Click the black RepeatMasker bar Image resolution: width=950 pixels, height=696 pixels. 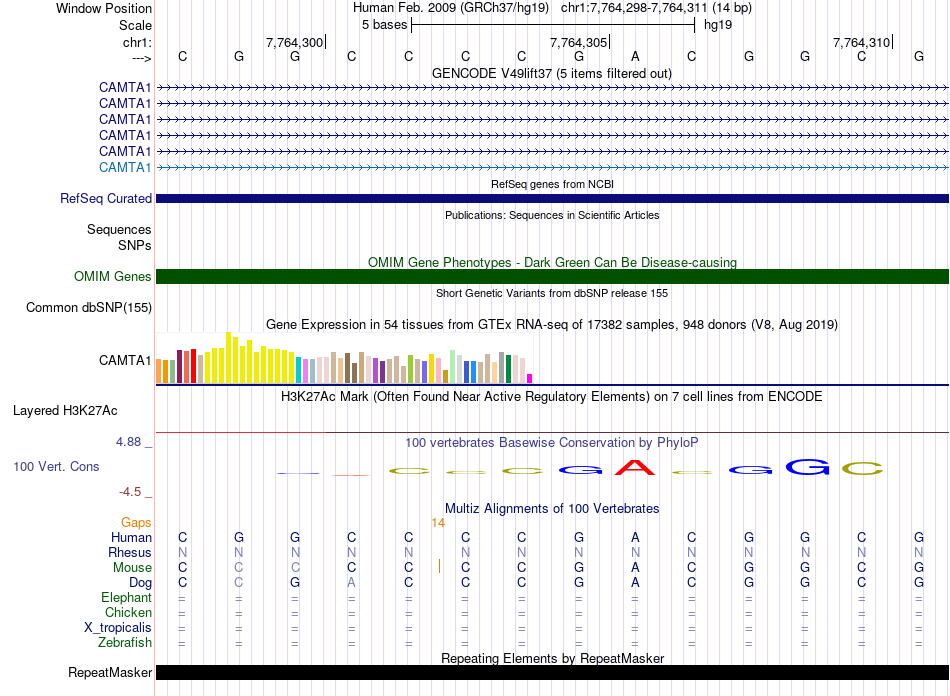click(x=552, y=672)
